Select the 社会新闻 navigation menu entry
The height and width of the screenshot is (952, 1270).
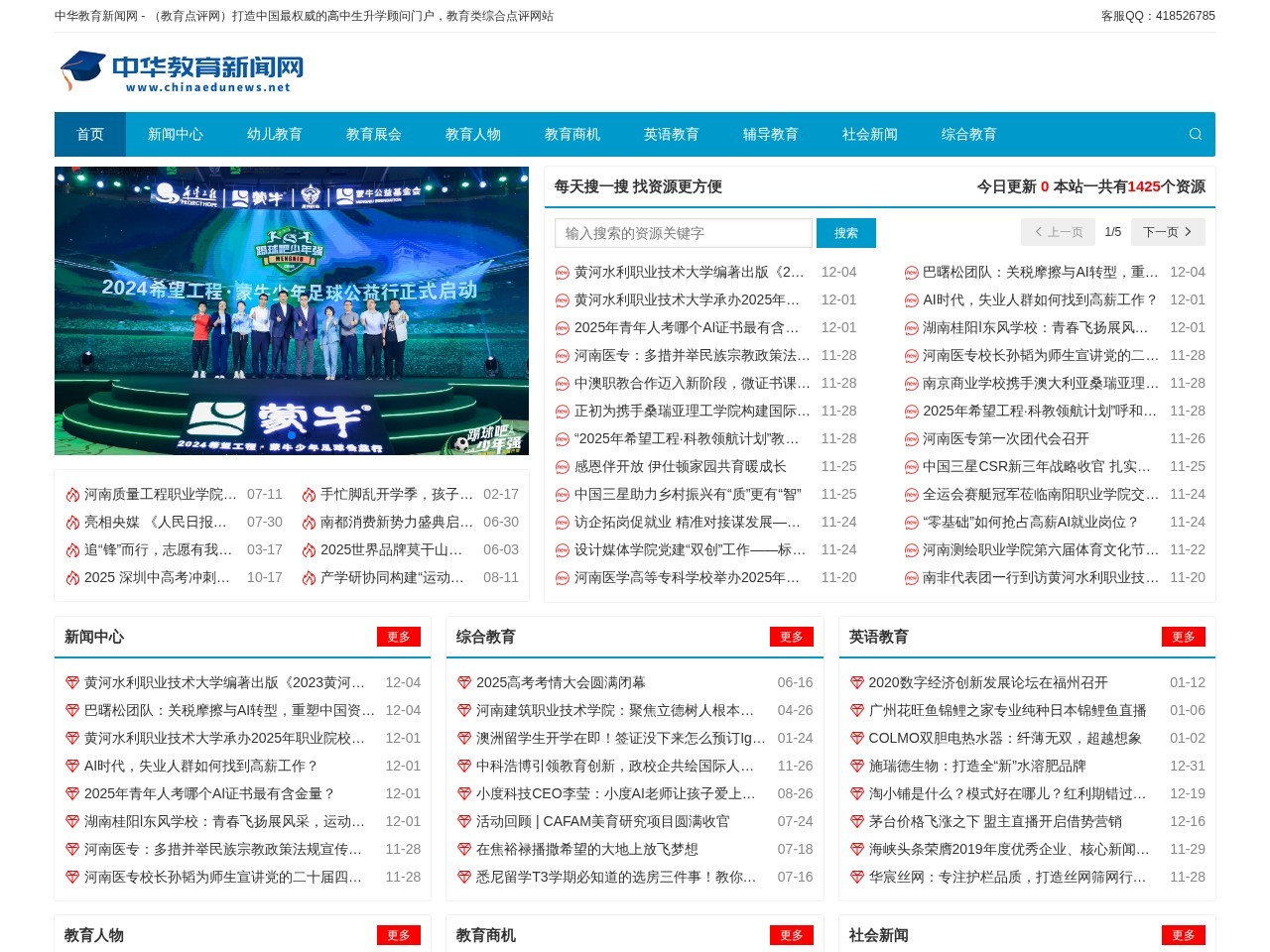click(x=869, y=134)
